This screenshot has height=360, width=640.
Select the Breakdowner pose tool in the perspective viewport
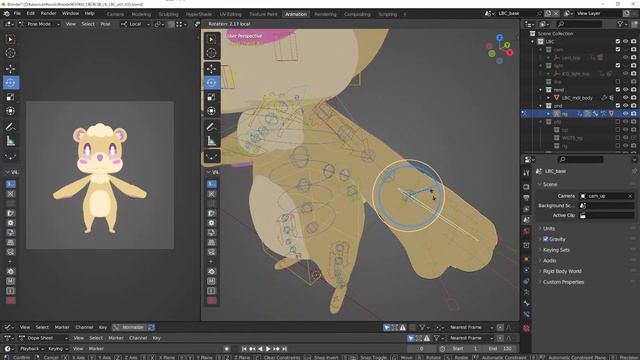tap(211, 157)
